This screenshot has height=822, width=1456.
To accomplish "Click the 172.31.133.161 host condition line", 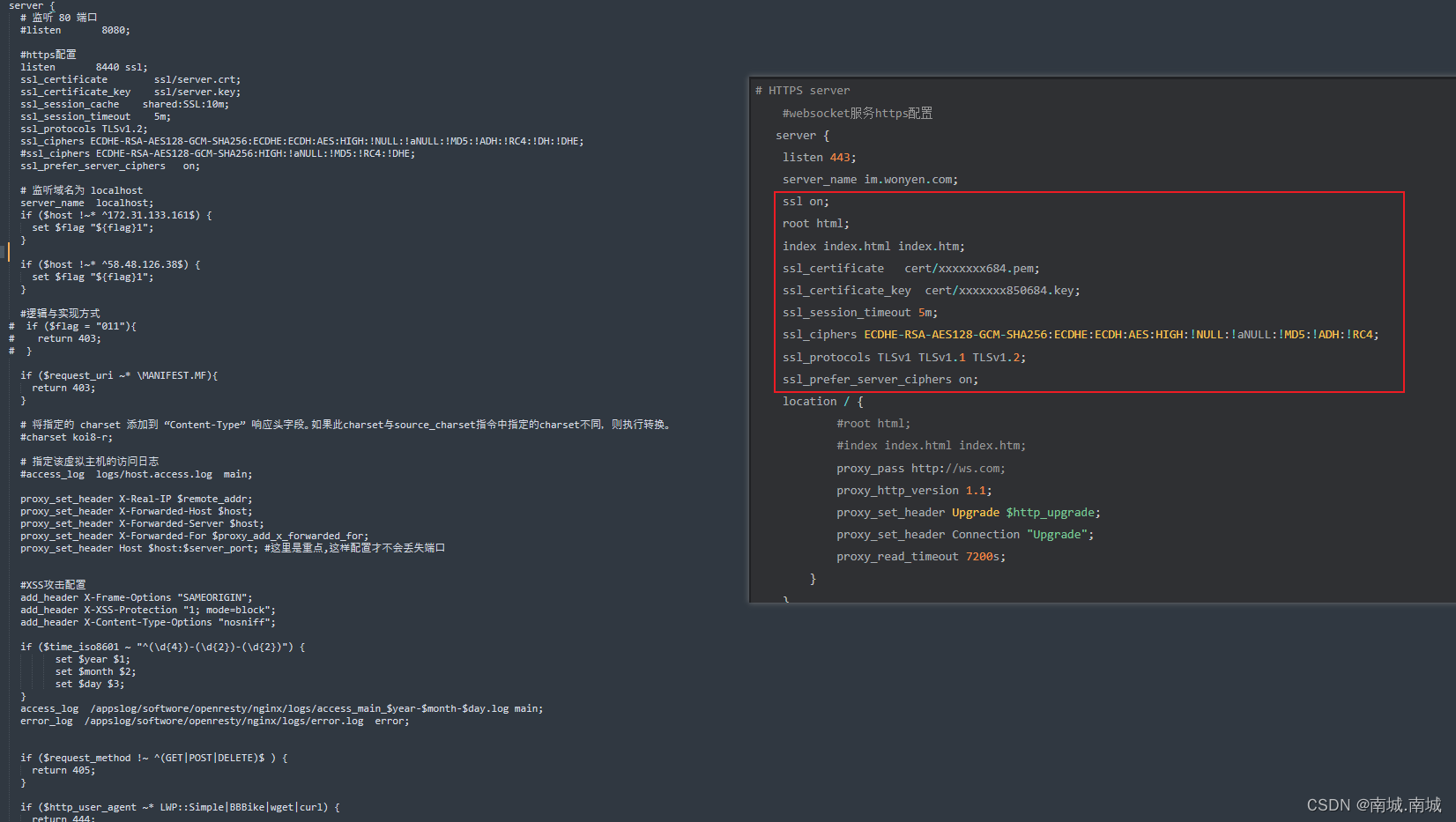I will pos(115,215).
